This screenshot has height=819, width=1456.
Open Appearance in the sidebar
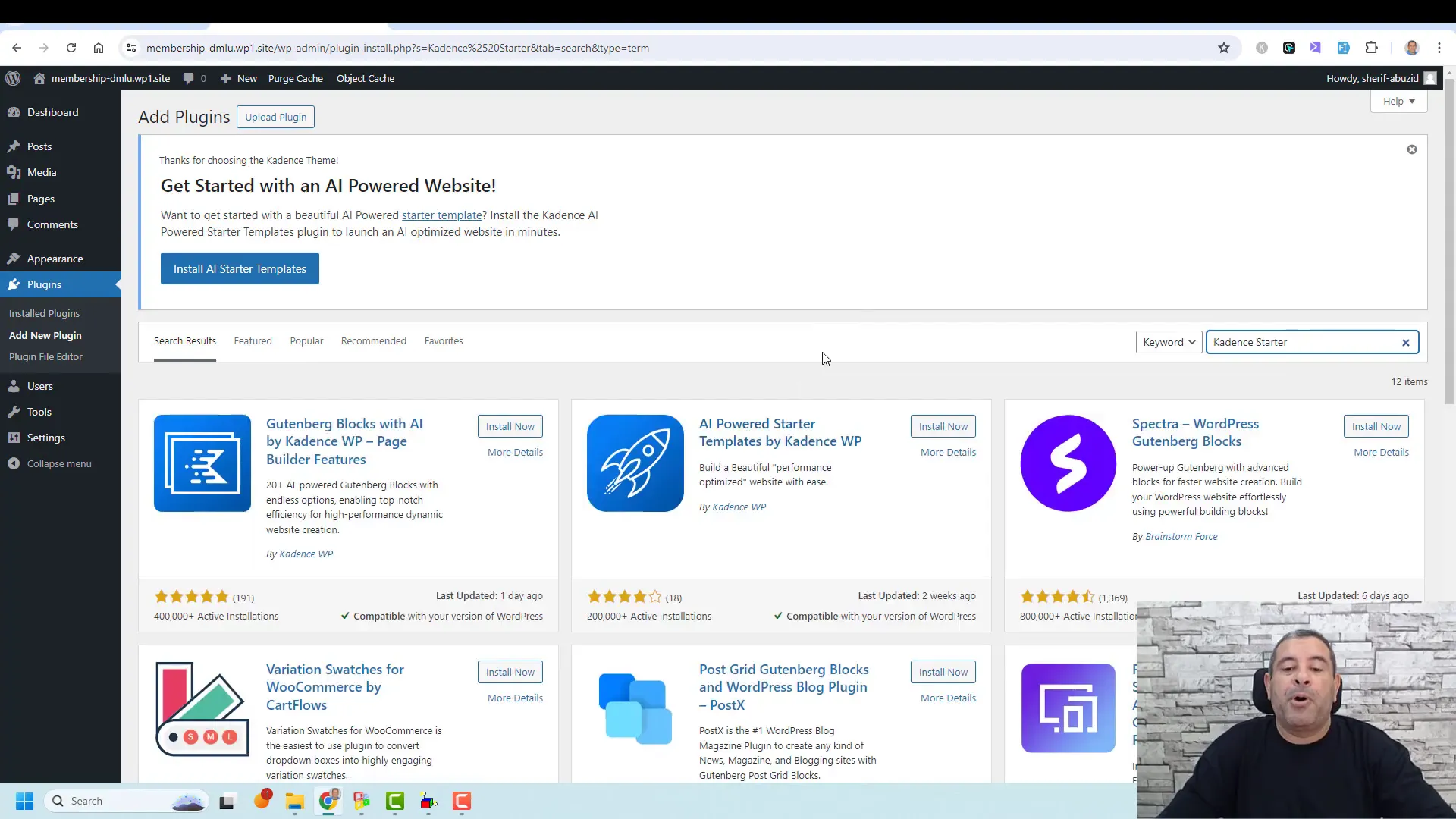(61, 259)
